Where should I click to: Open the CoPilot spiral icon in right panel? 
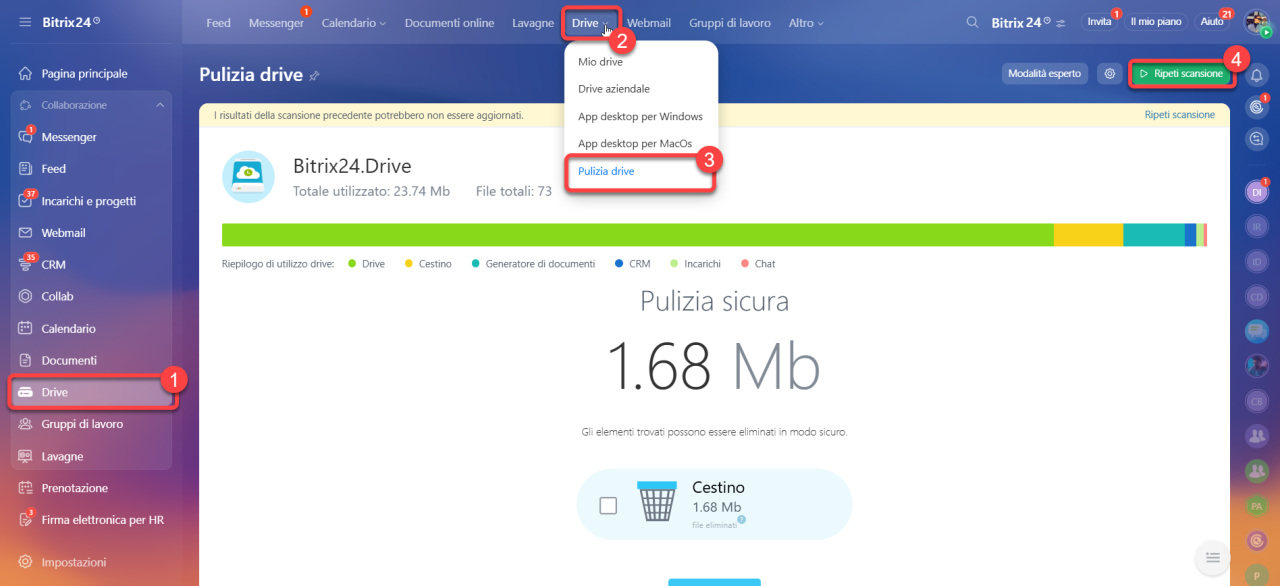1257,107
